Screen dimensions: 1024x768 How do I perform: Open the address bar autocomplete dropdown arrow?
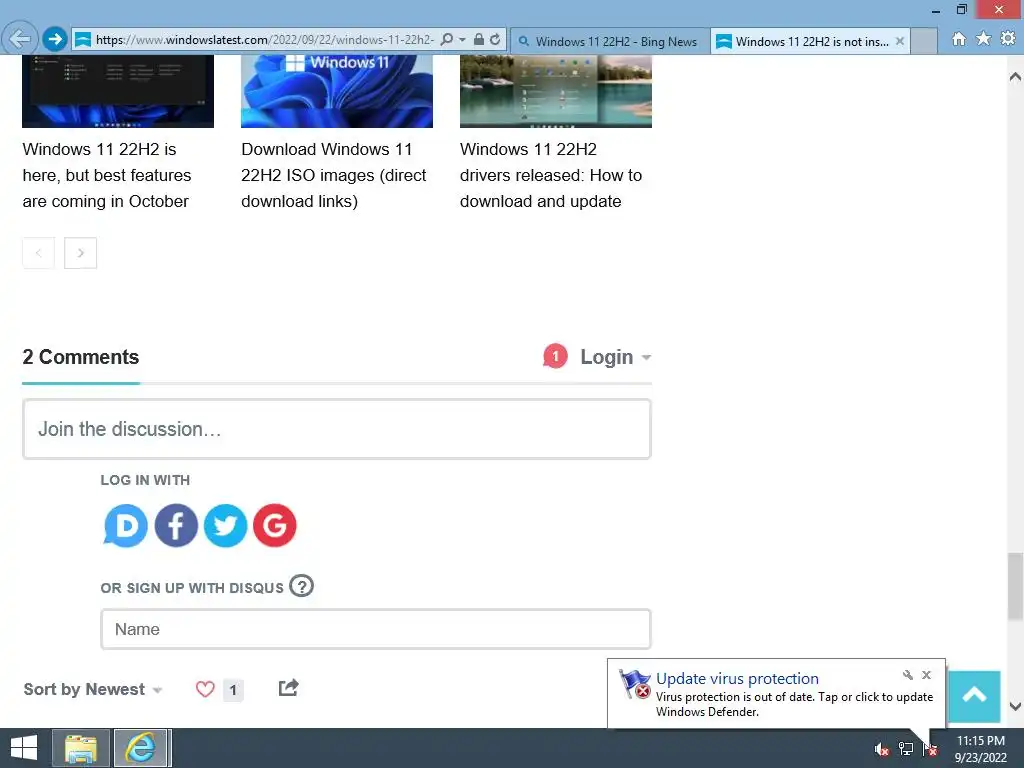[x=462, y=40]
